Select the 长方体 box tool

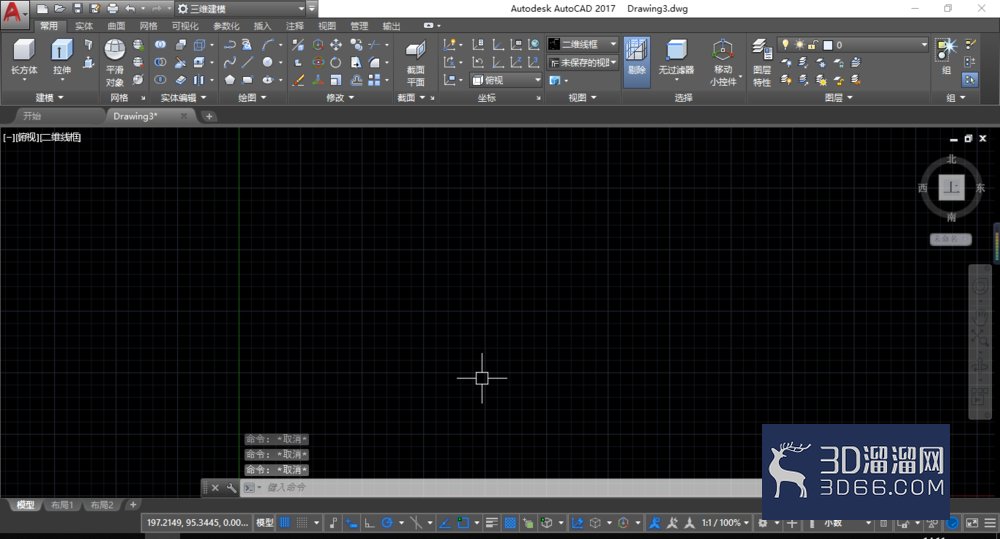(24, 57)
